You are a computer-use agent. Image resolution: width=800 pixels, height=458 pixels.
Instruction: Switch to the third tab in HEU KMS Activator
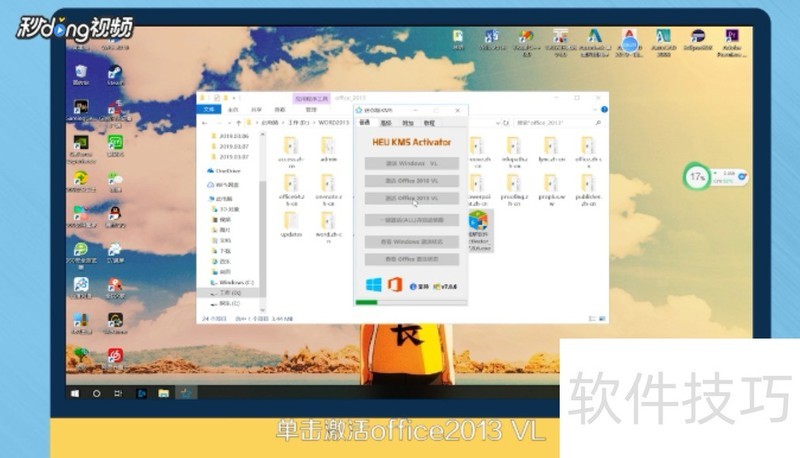coord(408,123)
